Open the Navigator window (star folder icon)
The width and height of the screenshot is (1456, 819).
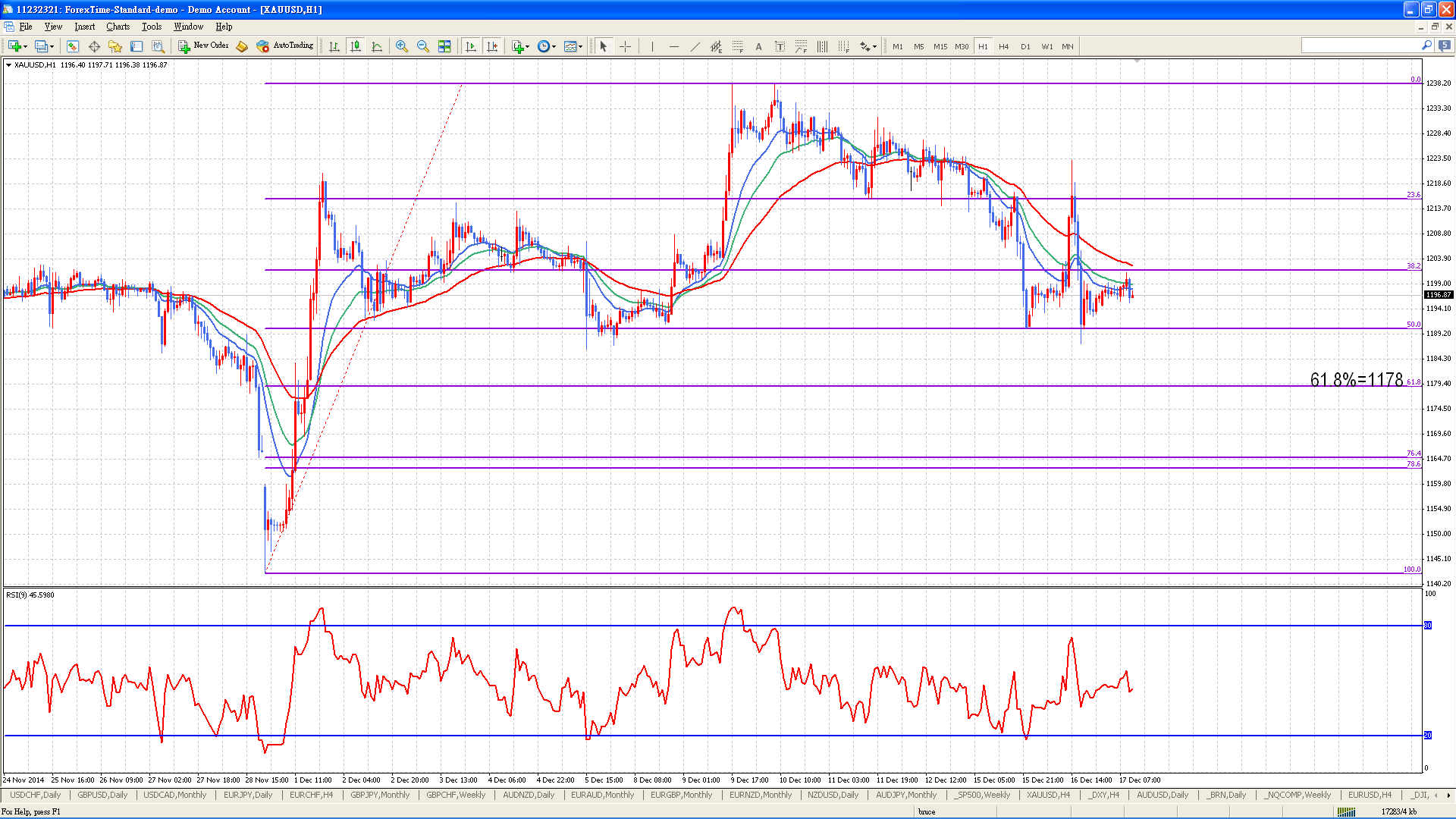[x=115, y=46]
